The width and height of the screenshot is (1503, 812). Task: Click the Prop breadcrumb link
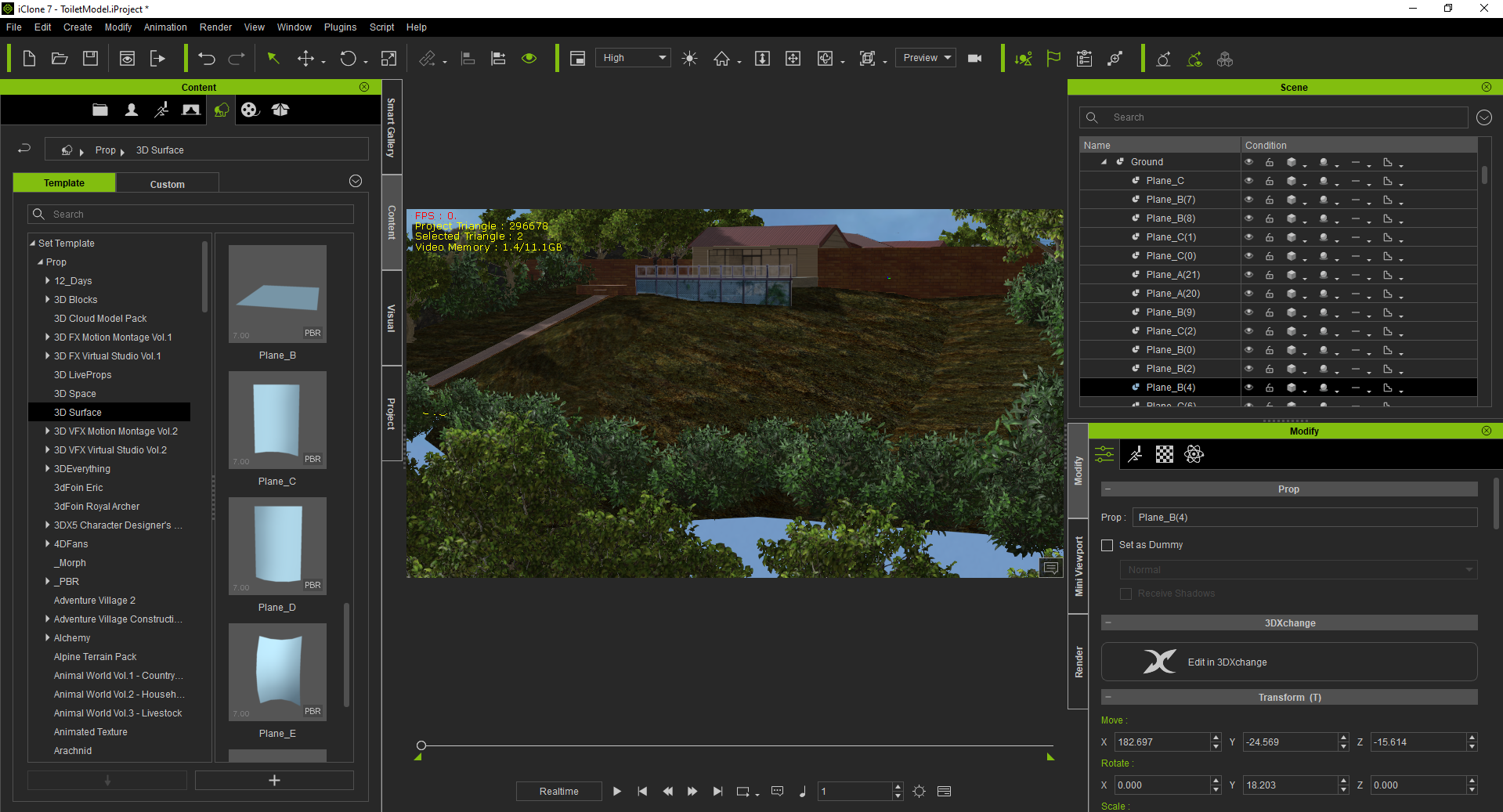[105, 150]
